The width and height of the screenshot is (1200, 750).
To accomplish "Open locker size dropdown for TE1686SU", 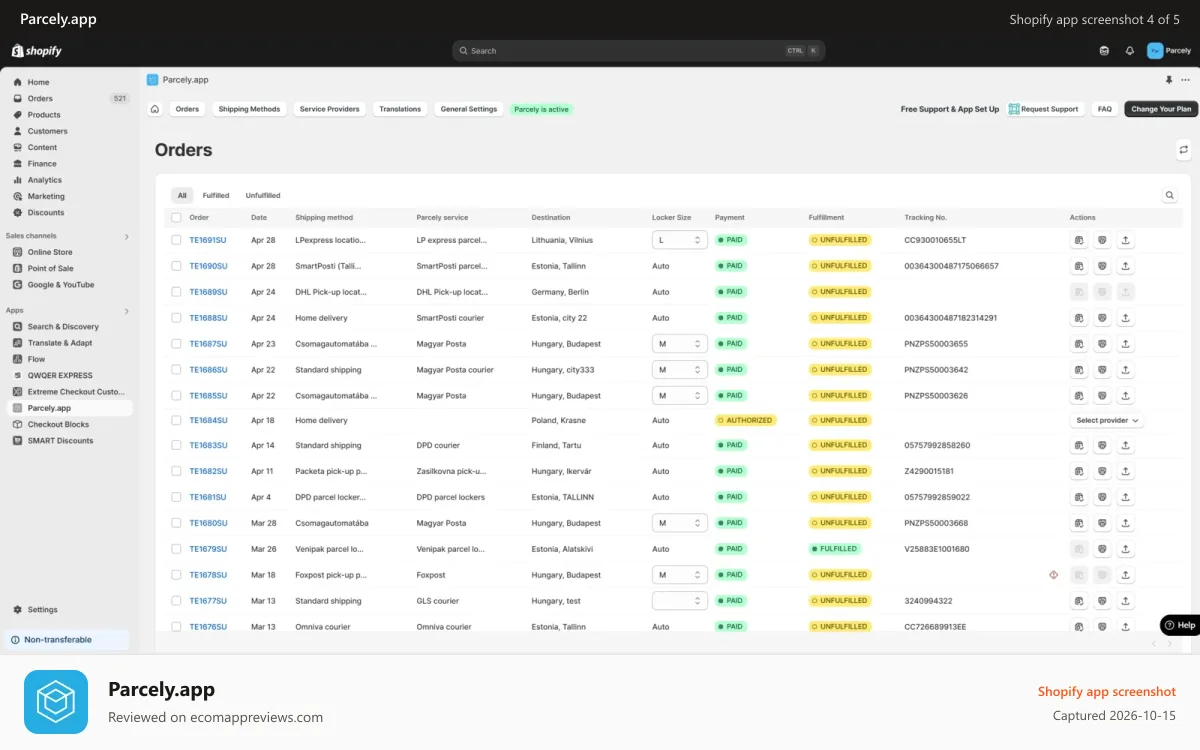I will pyautogui.click(x=680, y=370).
